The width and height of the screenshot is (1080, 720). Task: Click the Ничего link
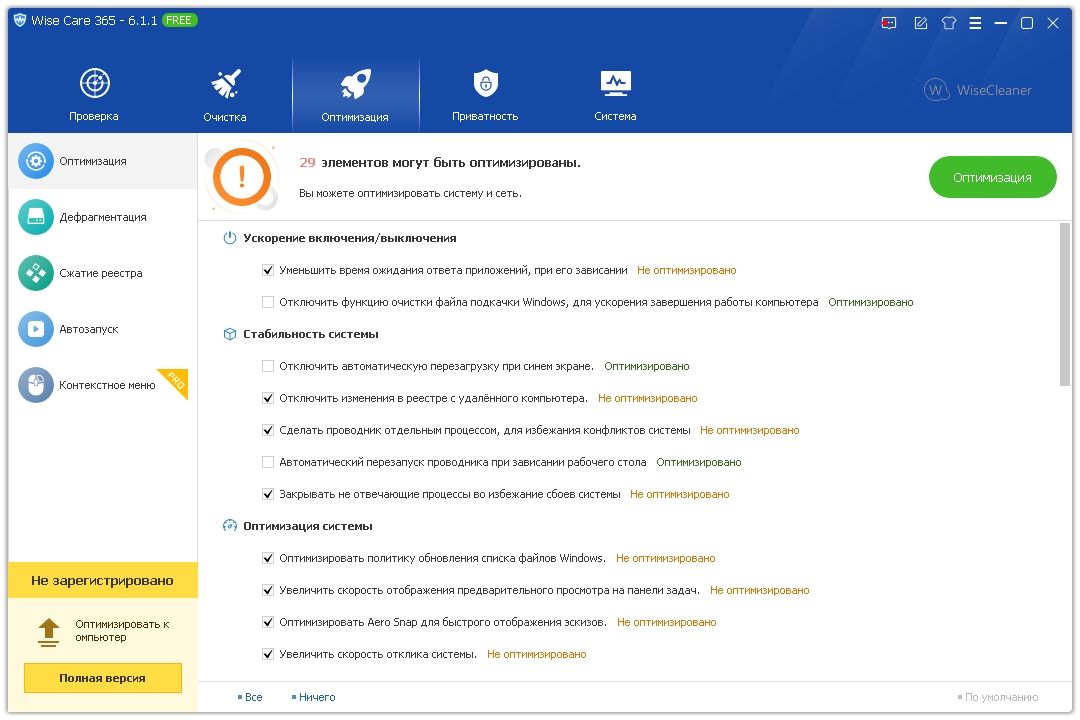point(316,697)
